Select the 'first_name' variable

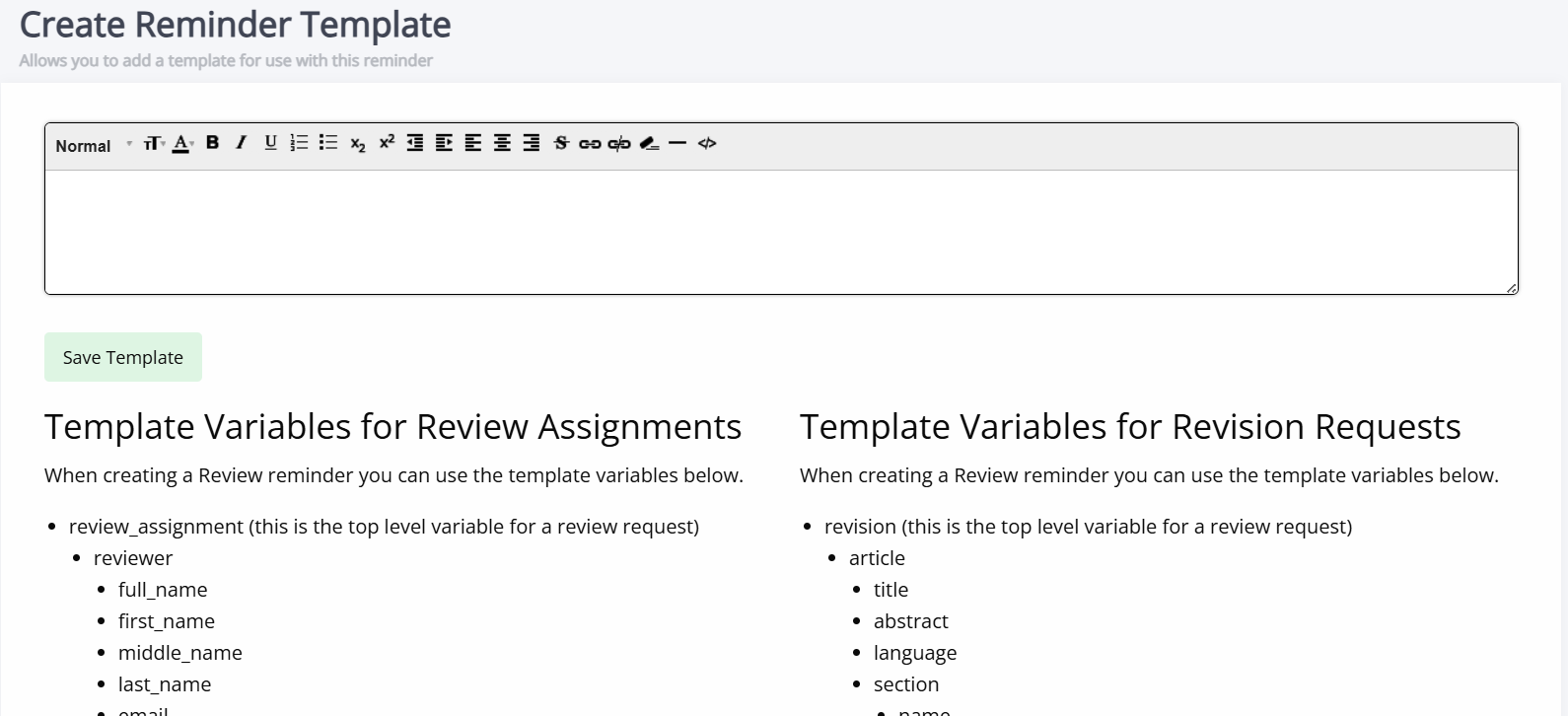[x=167, y=621]
